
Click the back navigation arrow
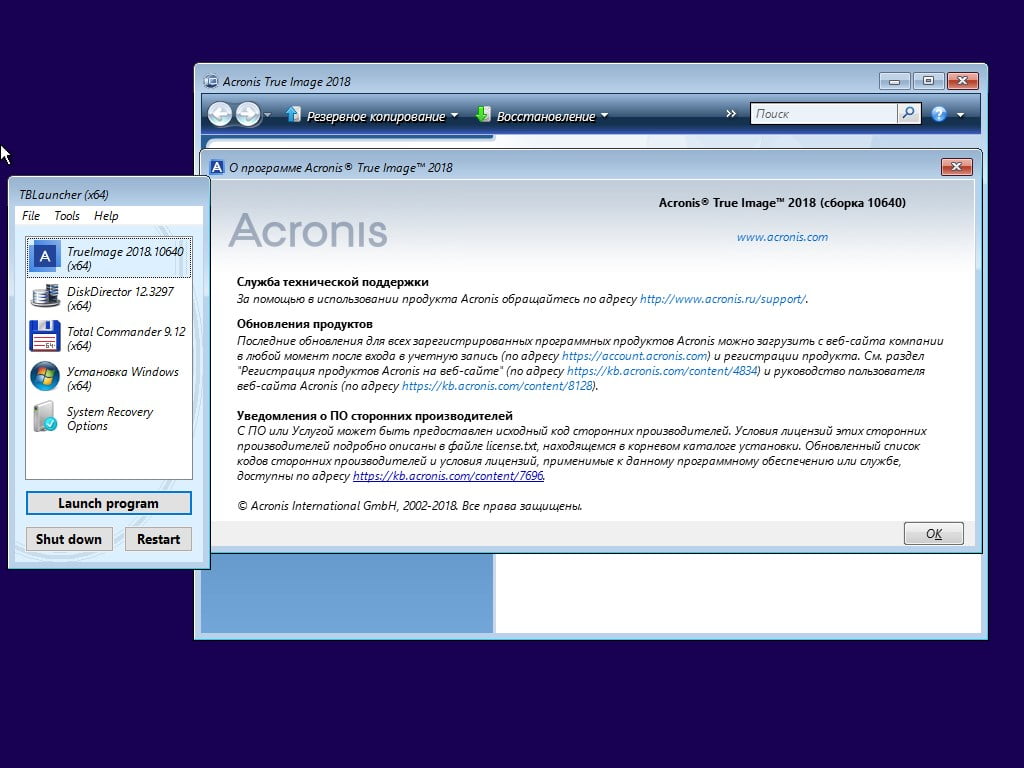220,115
